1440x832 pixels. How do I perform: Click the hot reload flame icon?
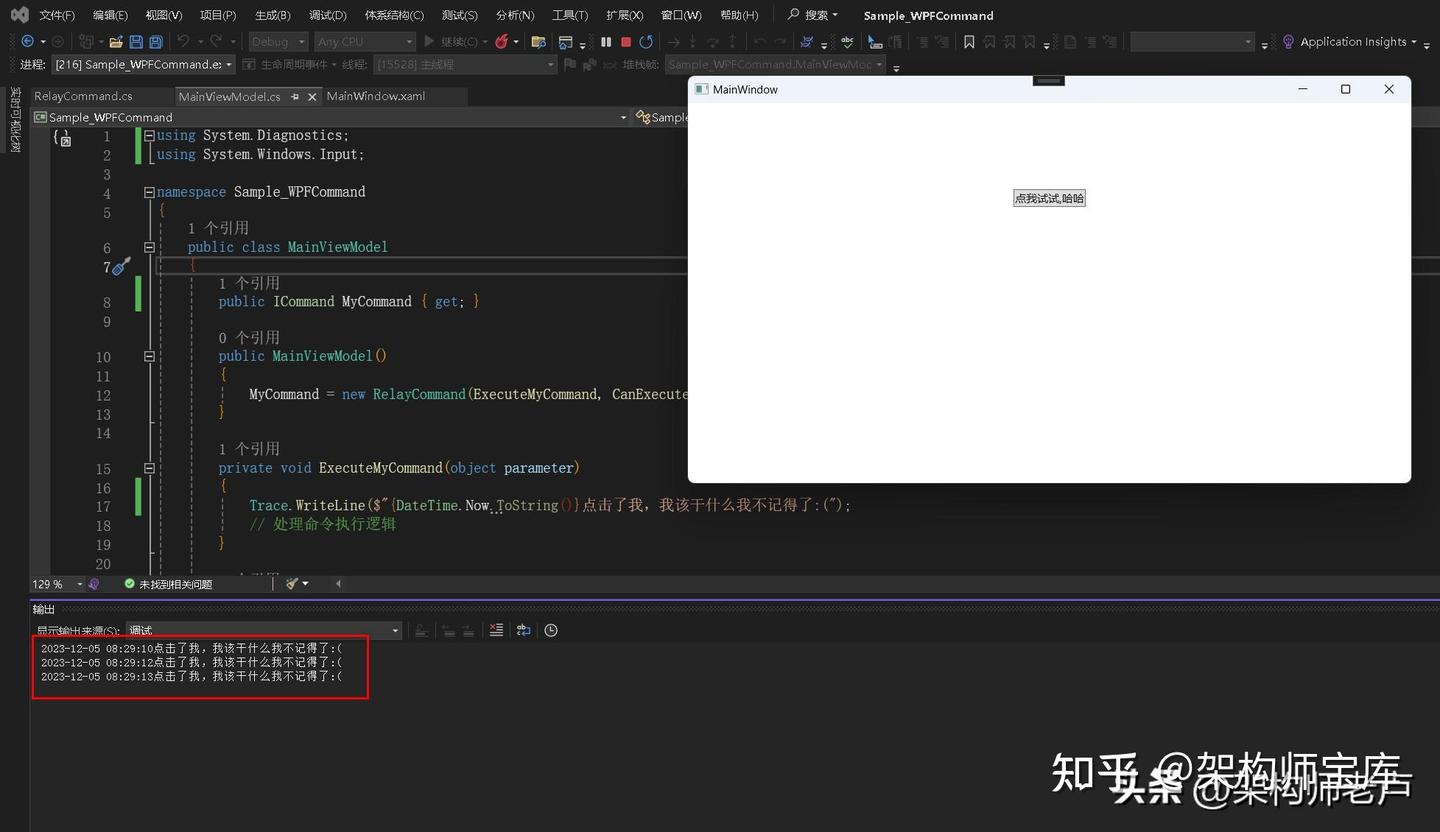click(501, 42)
